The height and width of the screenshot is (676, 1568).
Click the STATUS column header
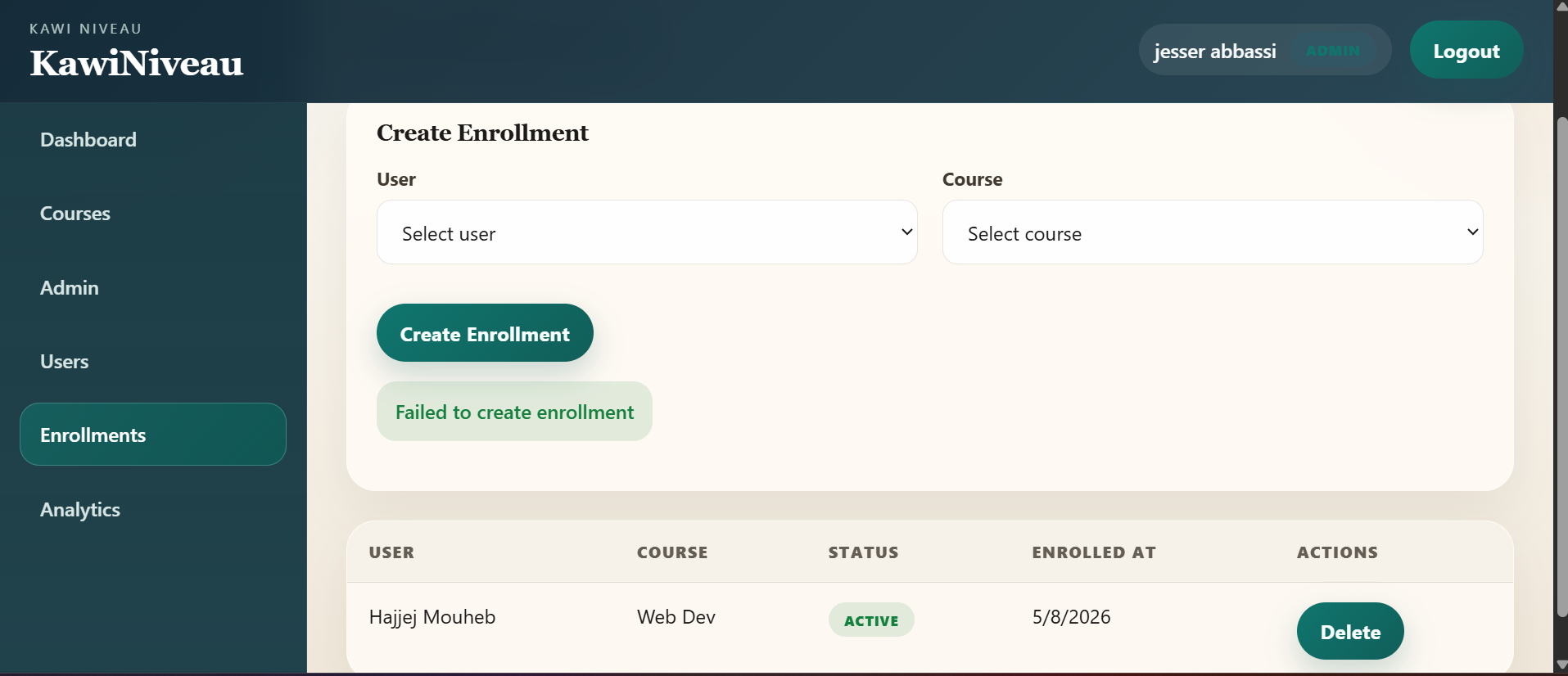tap(863, 552)
